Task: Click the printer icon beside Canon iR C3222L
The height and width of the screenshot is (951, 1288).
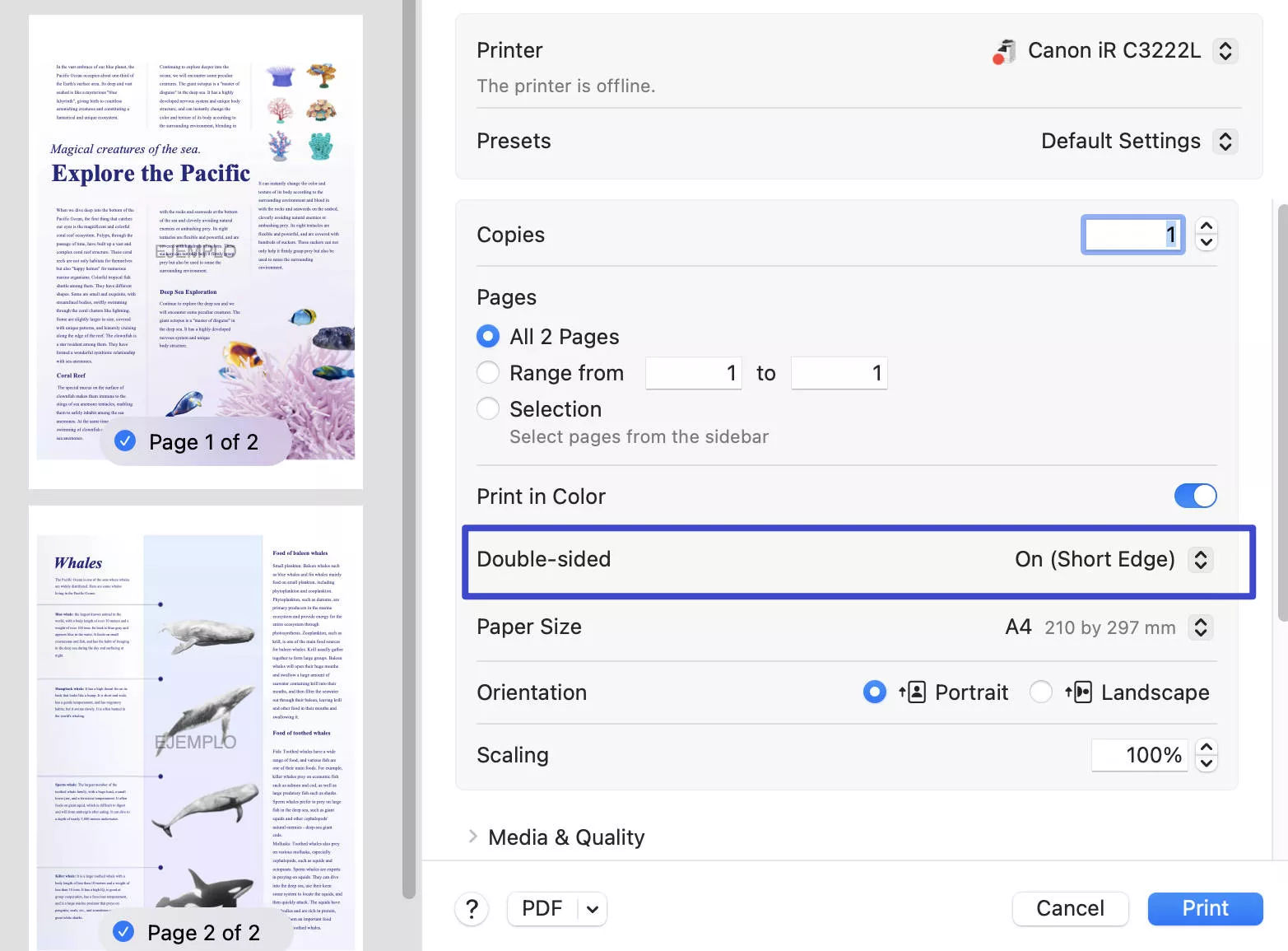Action: coord(1003,50)
